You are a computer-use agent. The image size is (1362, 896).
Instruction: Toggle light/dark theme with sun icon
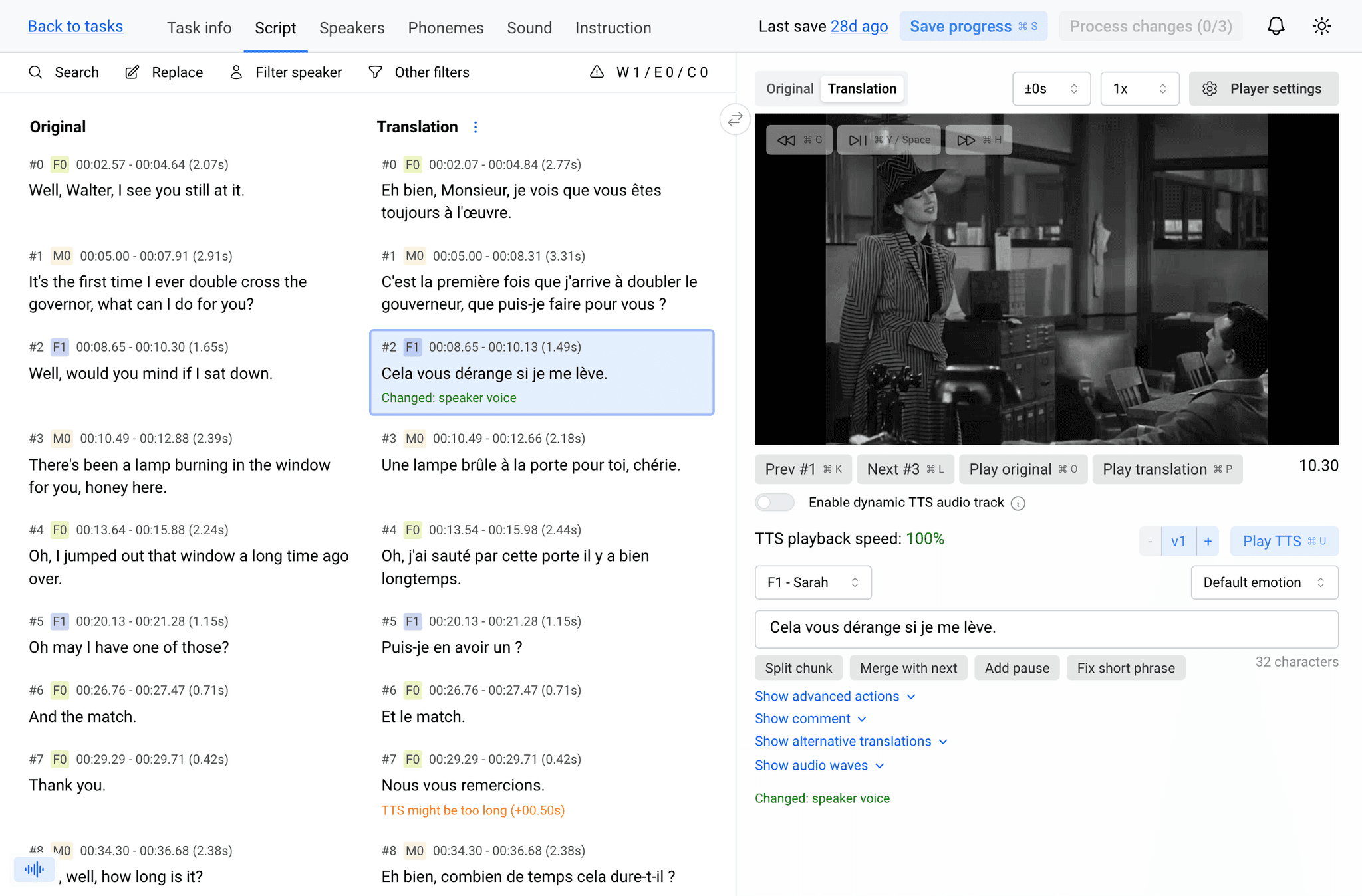[x=1321, y=26]
